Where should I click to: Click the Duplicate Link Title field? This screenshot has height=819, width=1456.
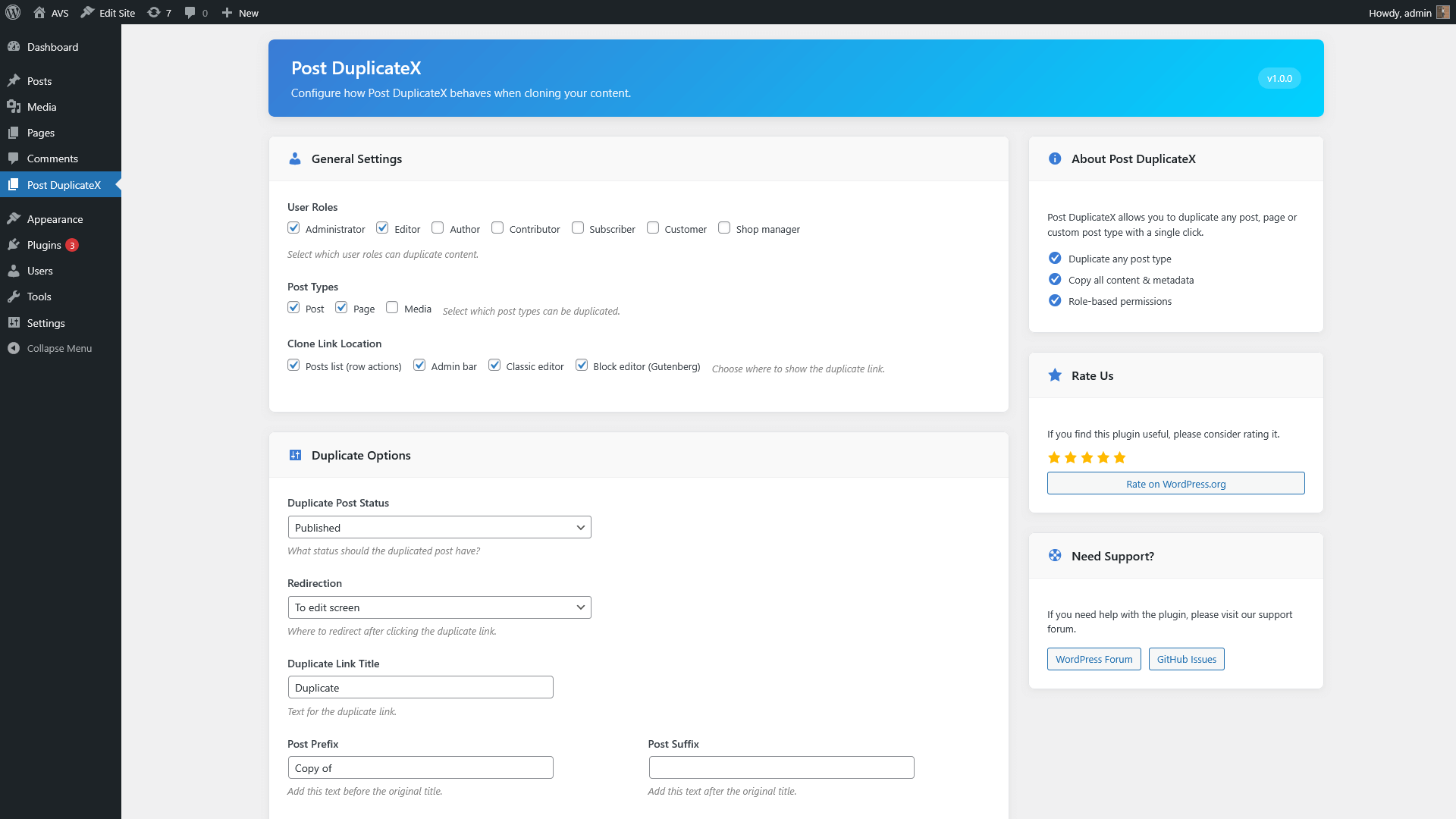pos(421,688)
